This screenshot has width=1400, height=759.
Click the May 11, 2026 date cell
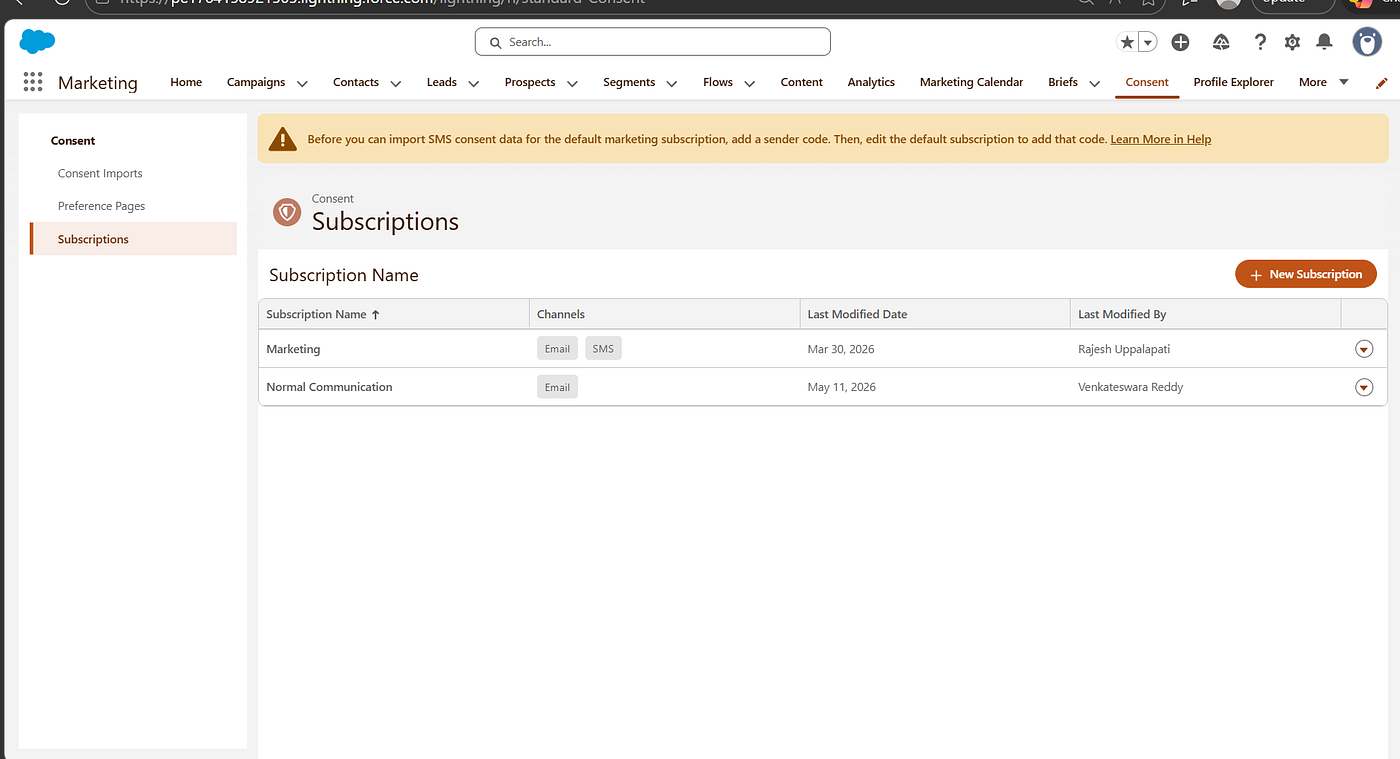842,387
